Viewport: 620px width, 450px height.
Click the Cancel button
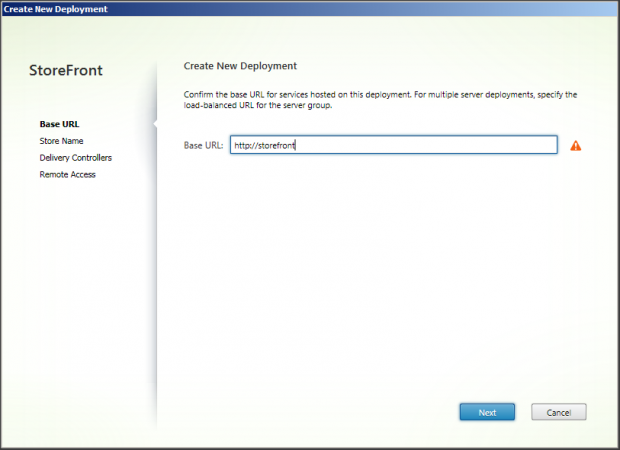(559, 412)
